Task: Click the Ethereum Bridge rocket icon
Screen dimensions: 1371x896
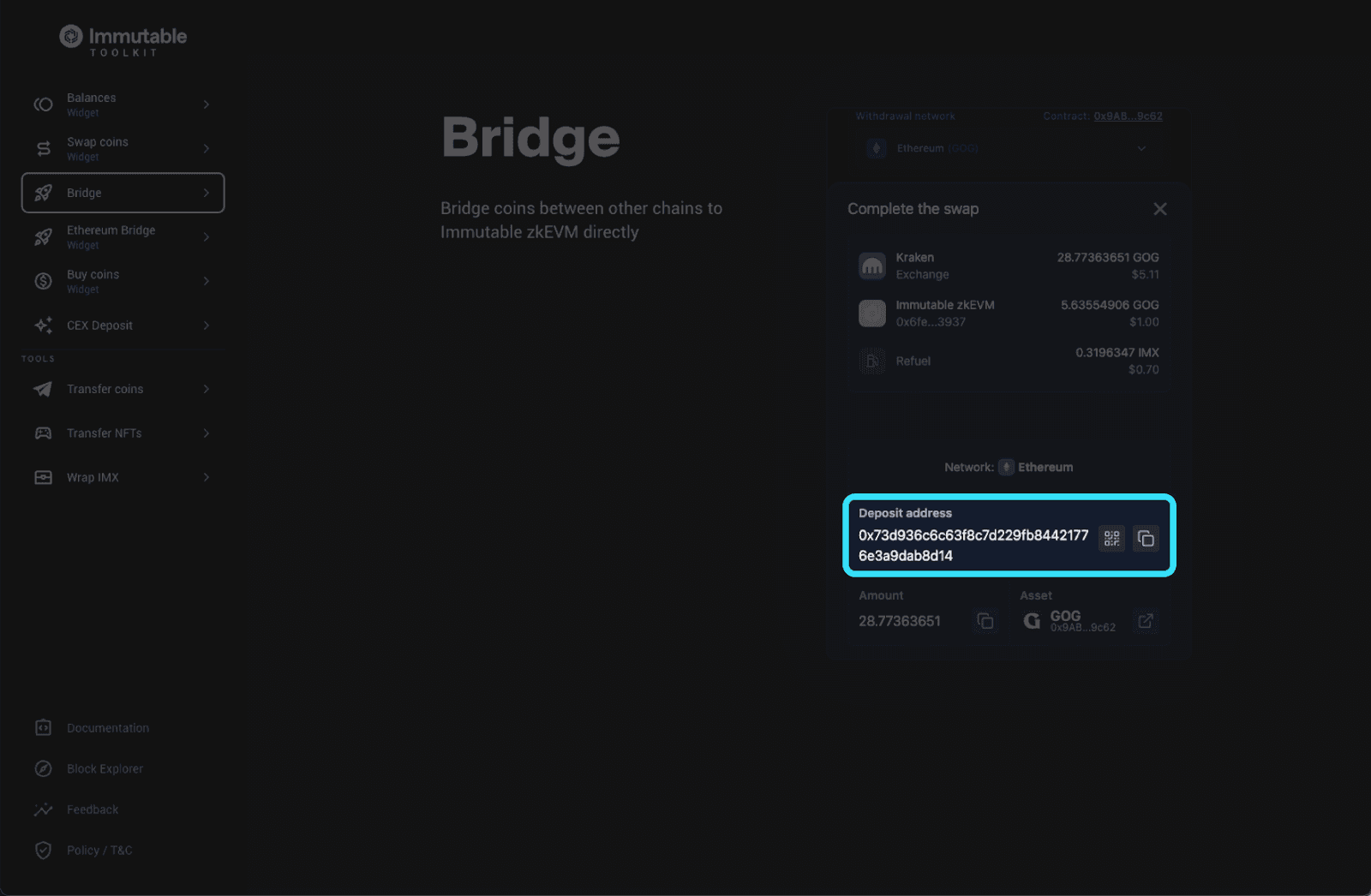Action: pyautogui.click(x=43, y=237)
